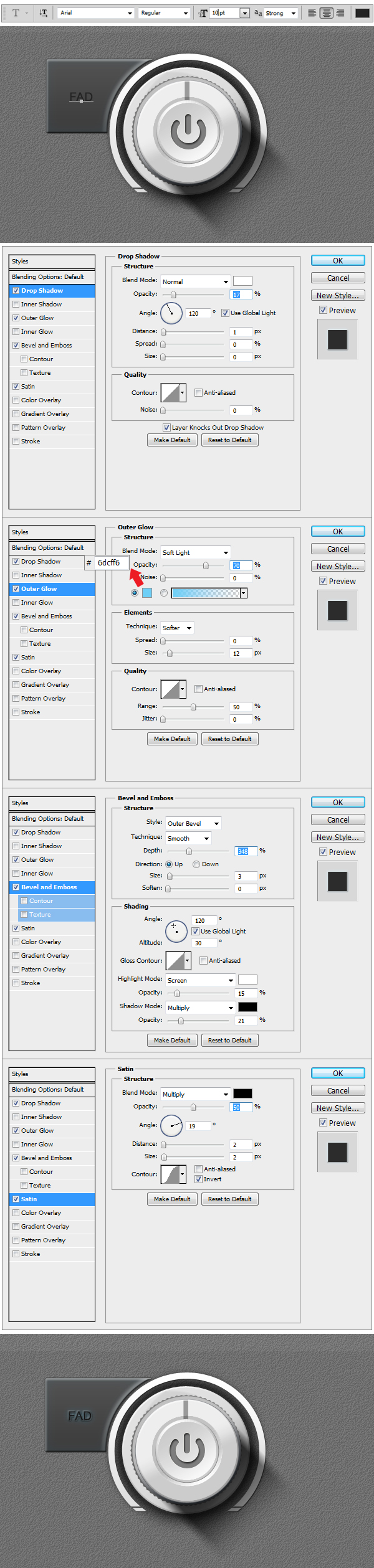Open the font size dropdown arrow
The width and height of the screenshot is (374, 1568).
tap(244, 13)
